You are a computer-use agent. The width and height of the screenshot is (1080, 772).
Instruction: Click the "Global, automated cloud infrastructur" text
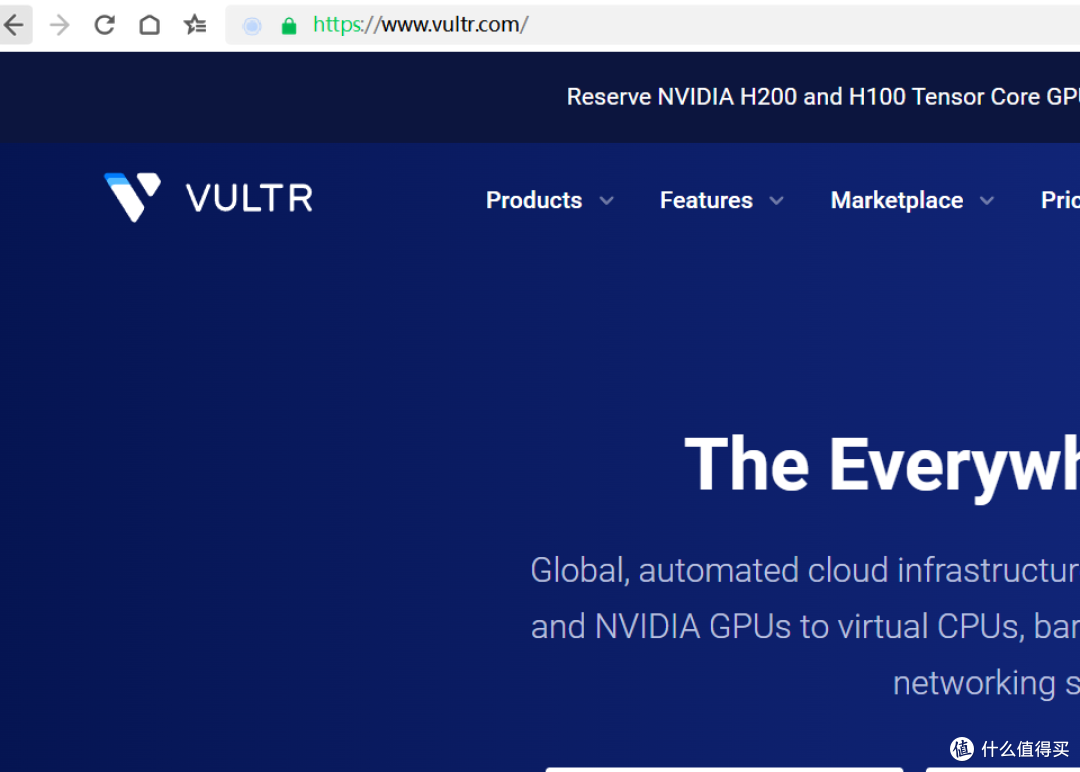click(x=805, y=570)
